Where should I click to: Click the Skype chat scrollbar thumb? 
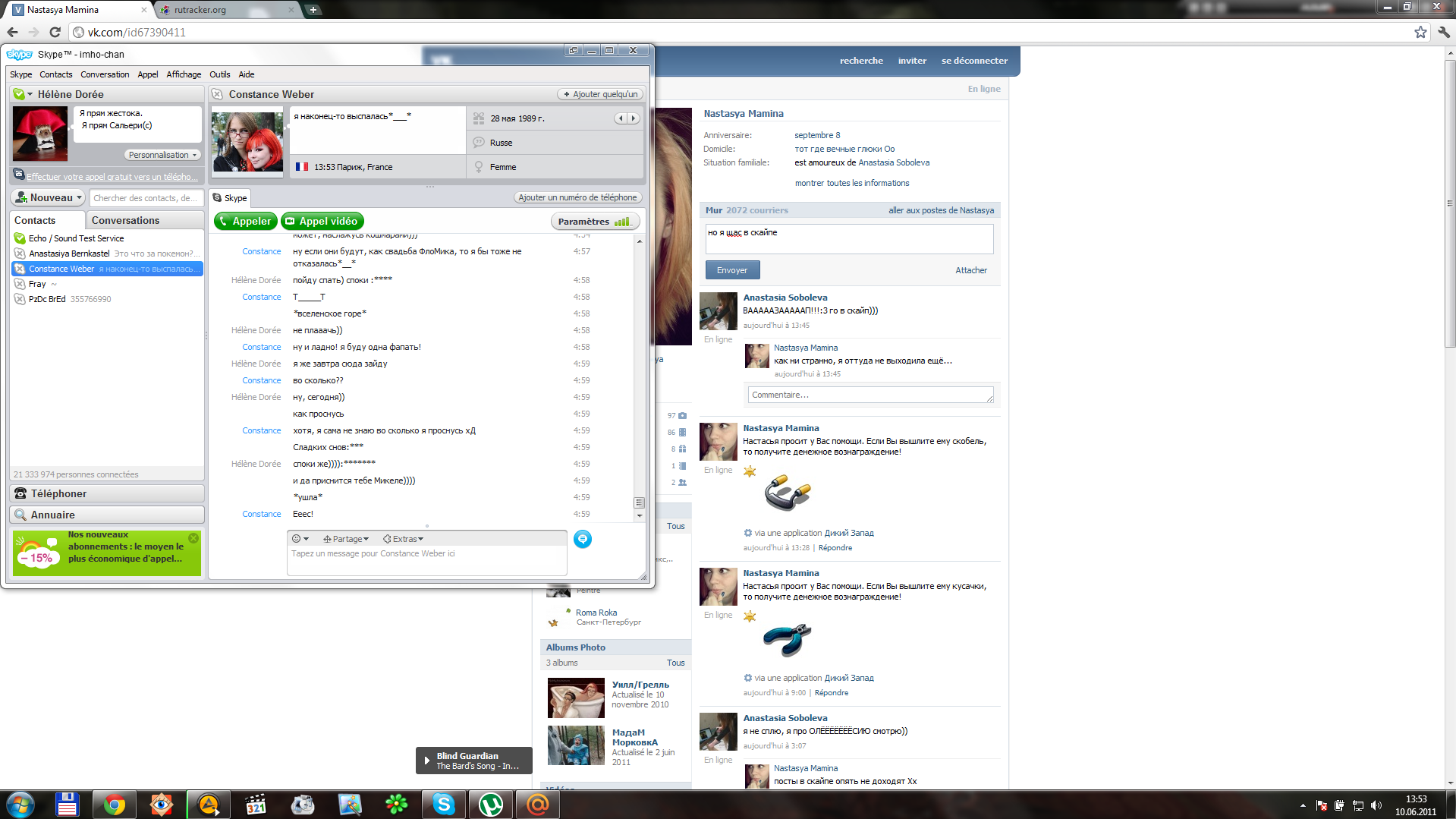(639, 502)
